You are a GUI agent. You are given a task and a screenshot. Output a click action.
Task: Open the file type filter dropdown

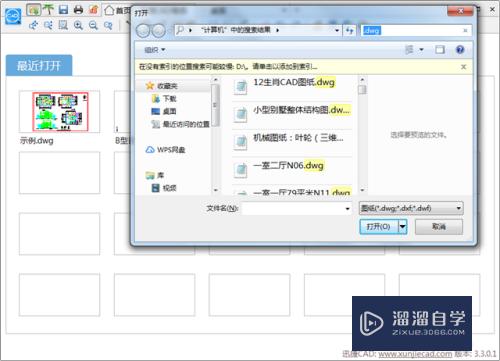pos(411,208)
